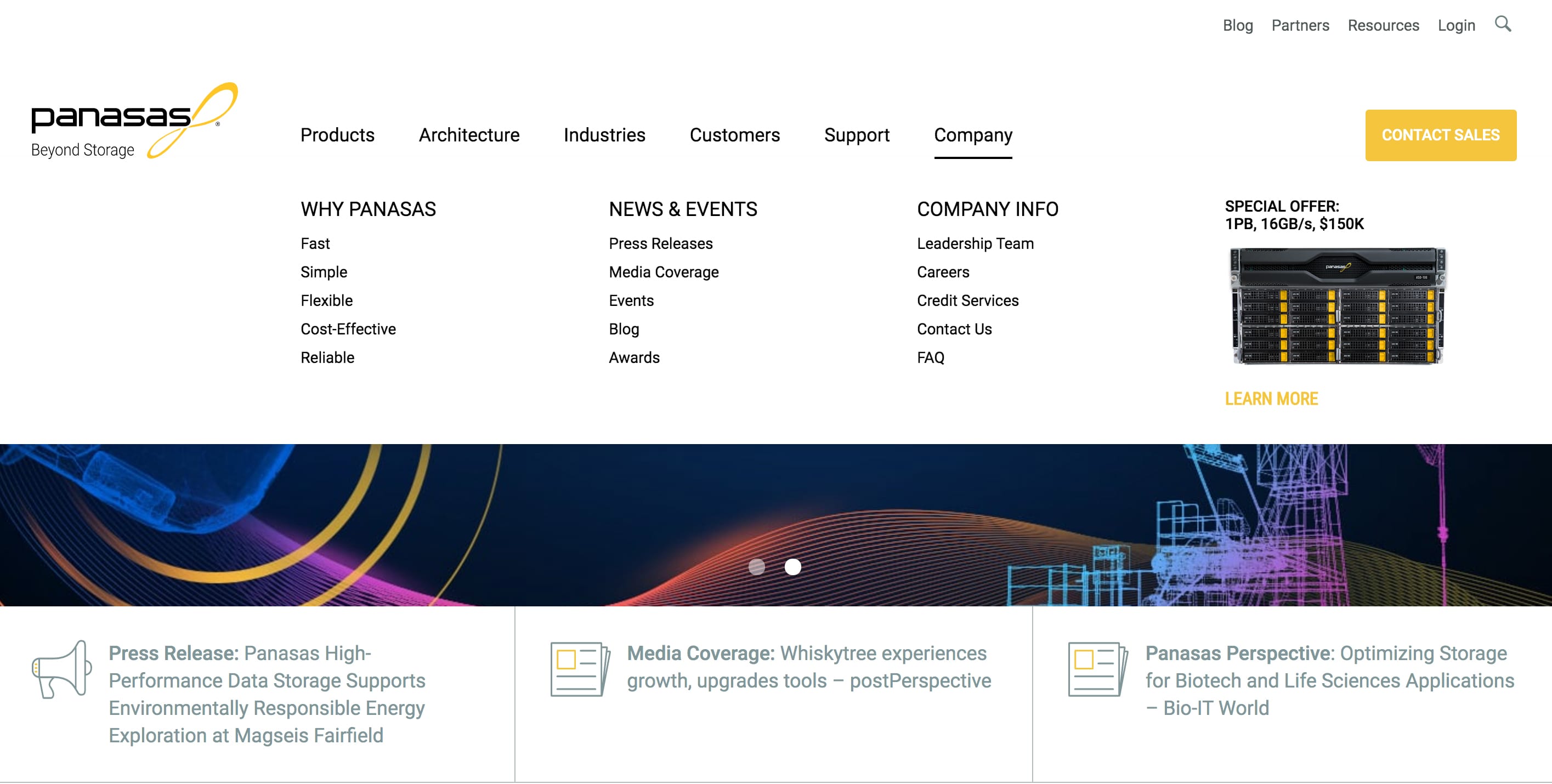Select the first carousel slide dot
1552x784 pixels.
pos(757,567)
